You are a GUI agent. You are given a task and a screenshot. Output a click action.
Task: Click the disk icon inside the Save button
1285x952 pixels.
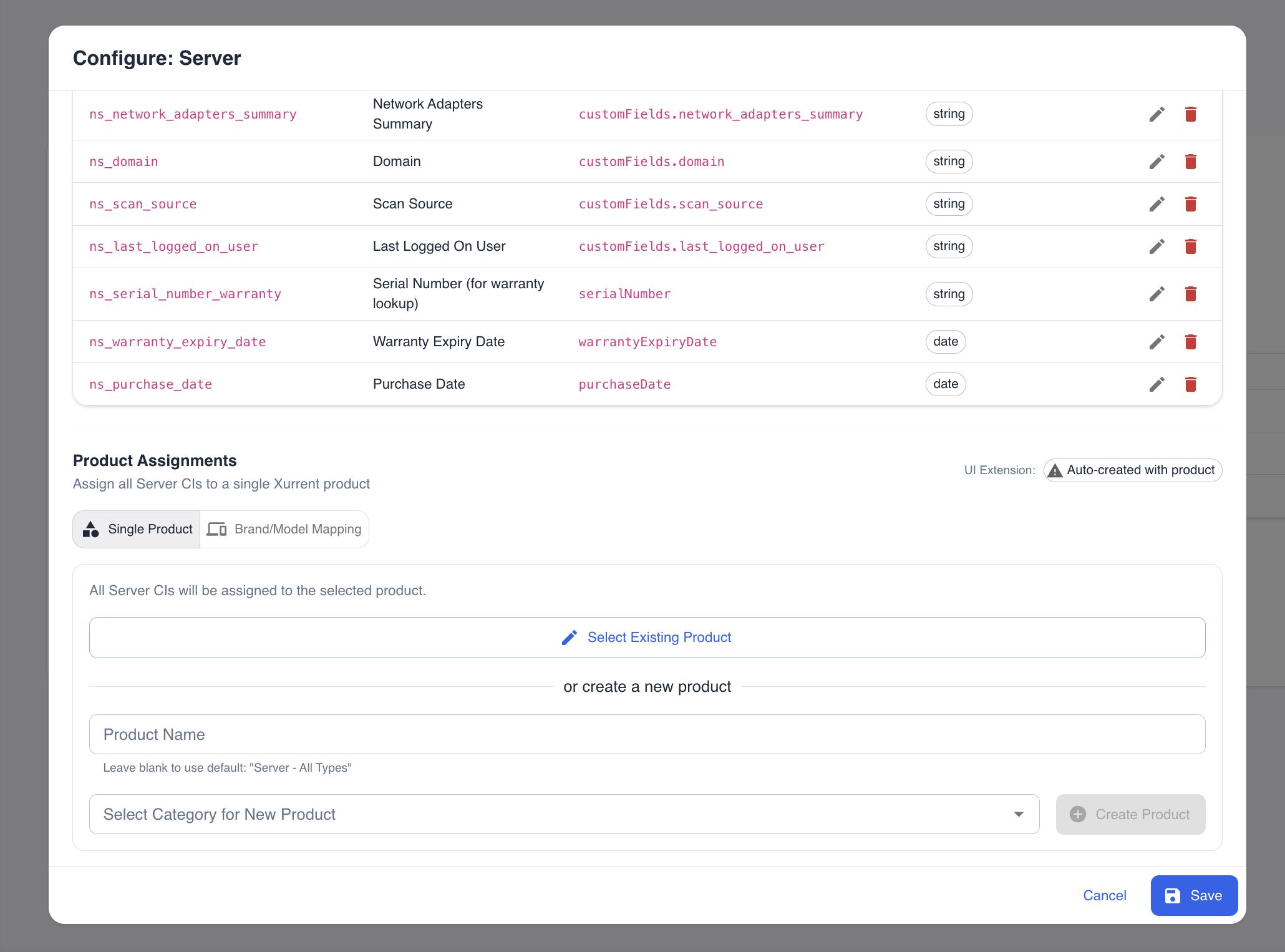click(x=1173, y=895)
